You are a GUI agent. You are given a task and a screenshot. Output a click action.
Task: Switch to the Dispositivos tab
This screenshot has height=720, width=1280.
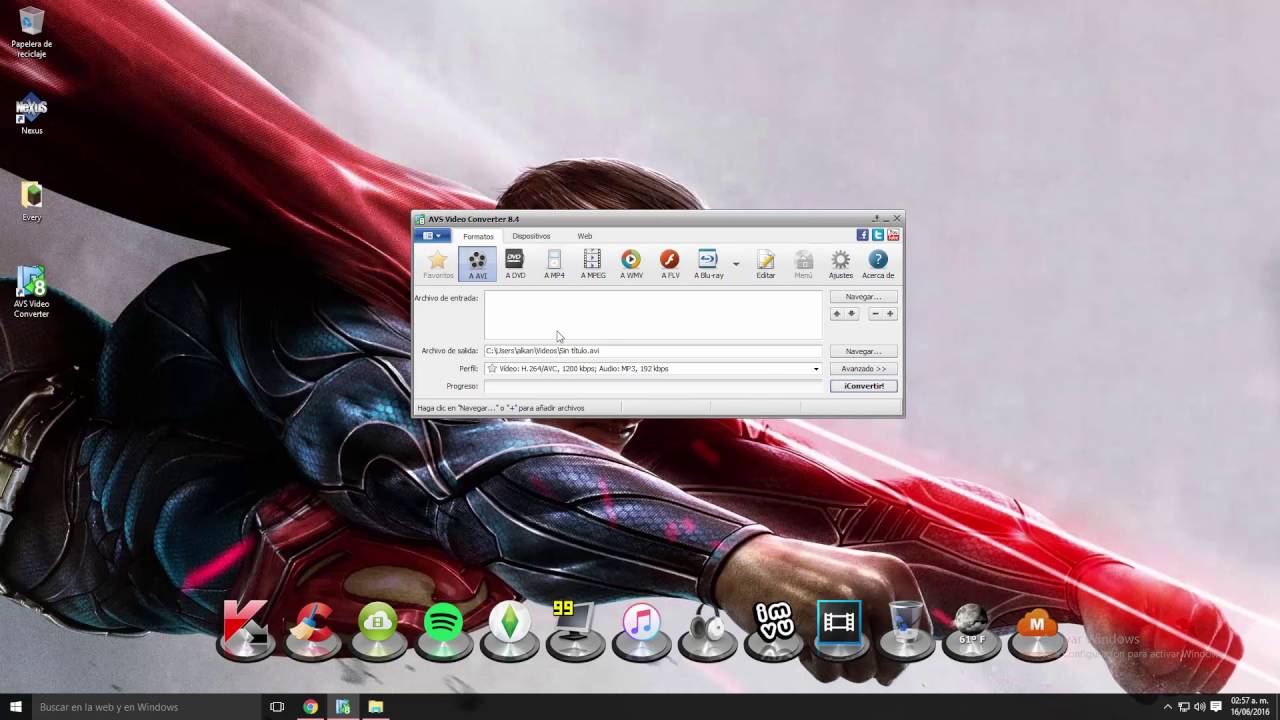click(531, 236)
